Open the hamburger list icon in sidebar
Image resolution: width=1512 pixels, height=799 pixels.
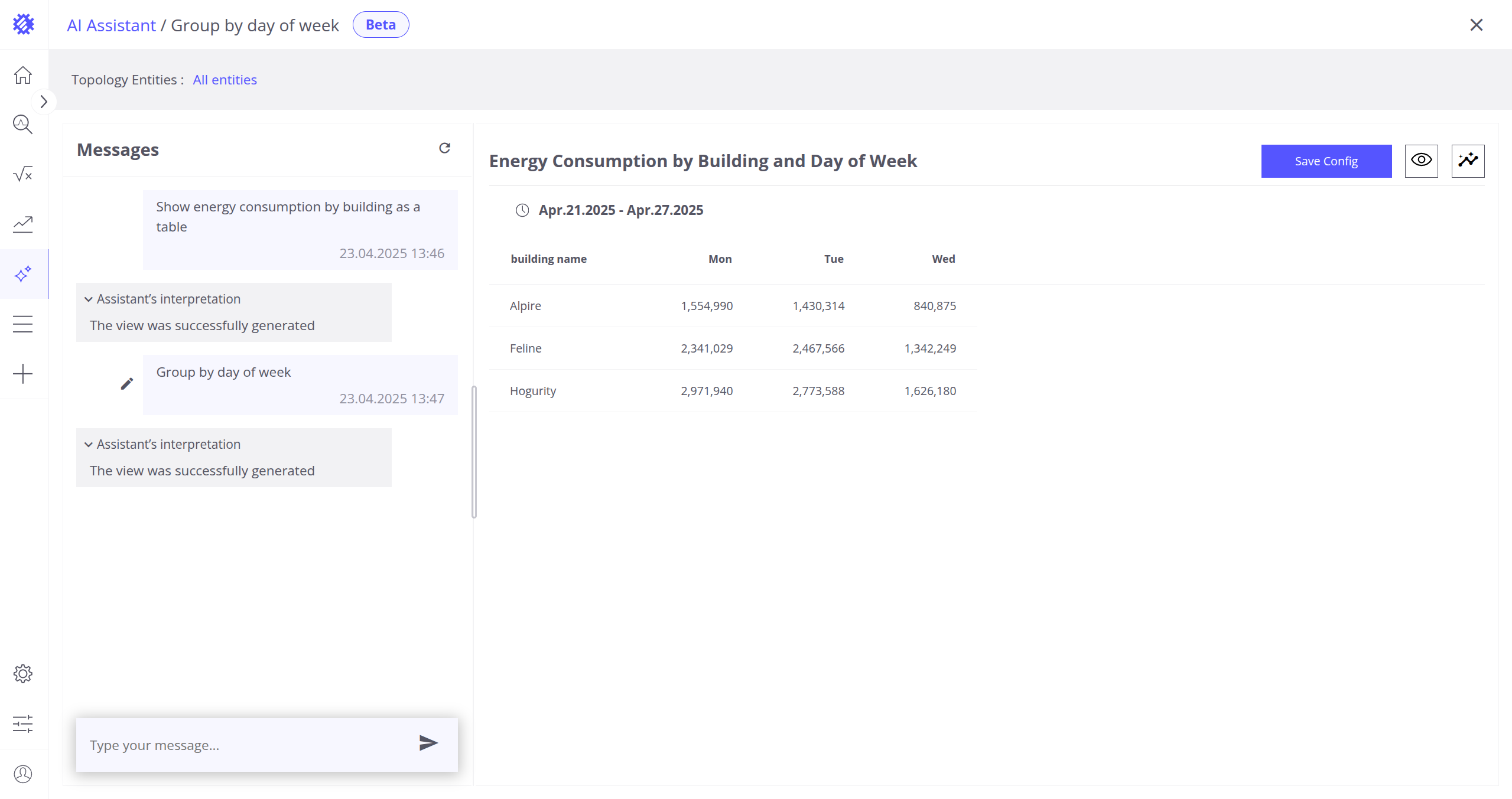point(23,324)
